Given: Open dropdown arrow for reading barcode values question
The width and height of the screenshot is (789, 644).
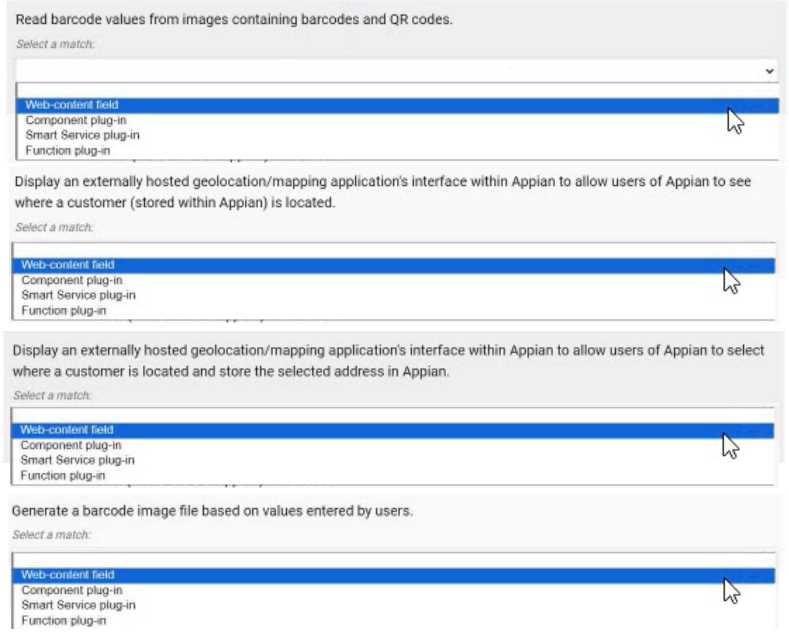Looking at the screenshot, I should pos(769,71).
